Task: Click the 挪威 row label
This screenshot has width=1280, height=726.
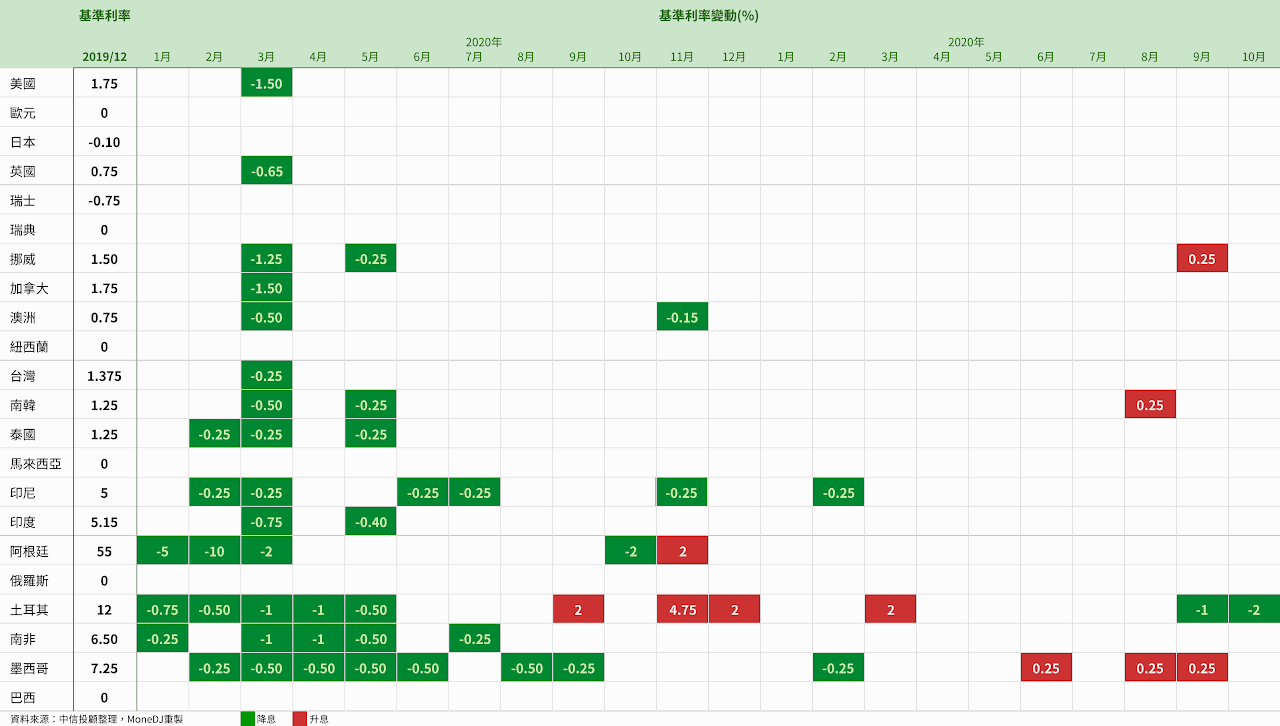Action: (23, 259)
